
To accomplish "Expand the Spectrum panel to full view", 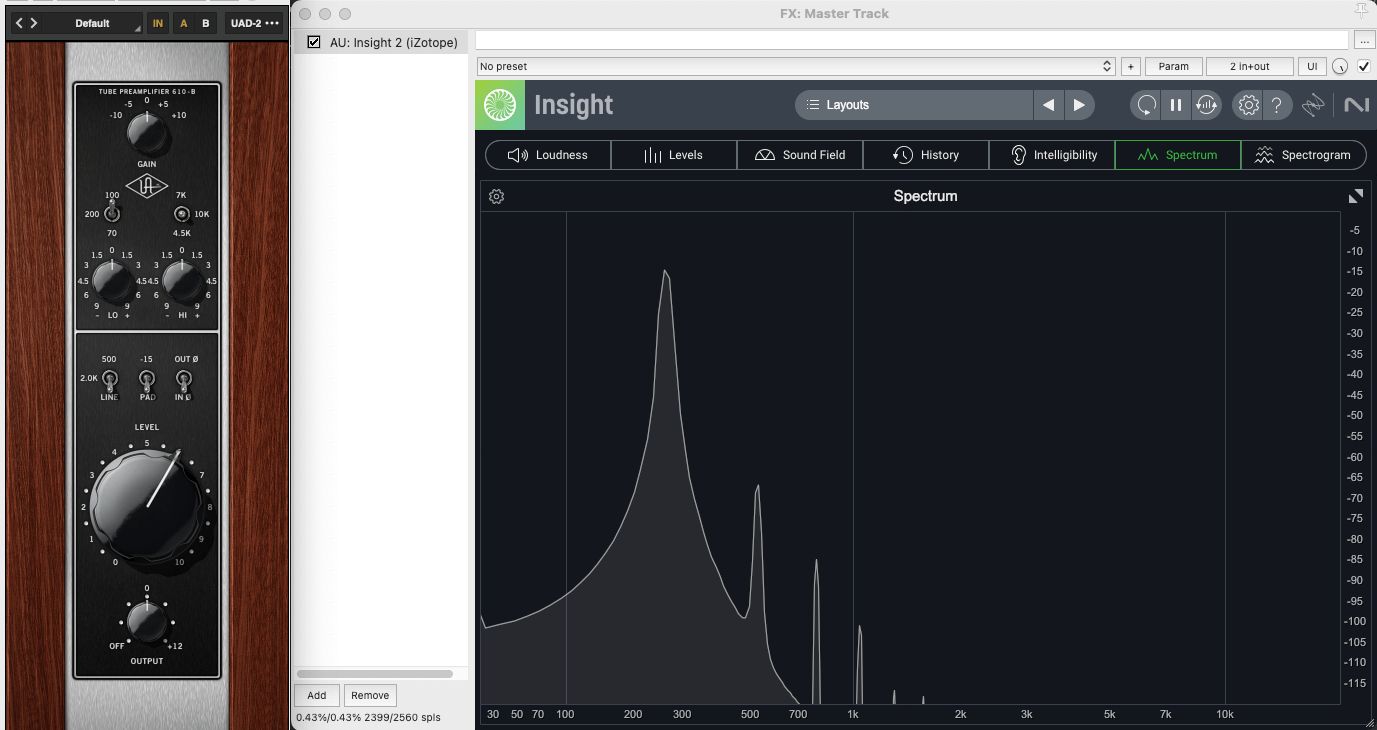I will (1355, 197).
